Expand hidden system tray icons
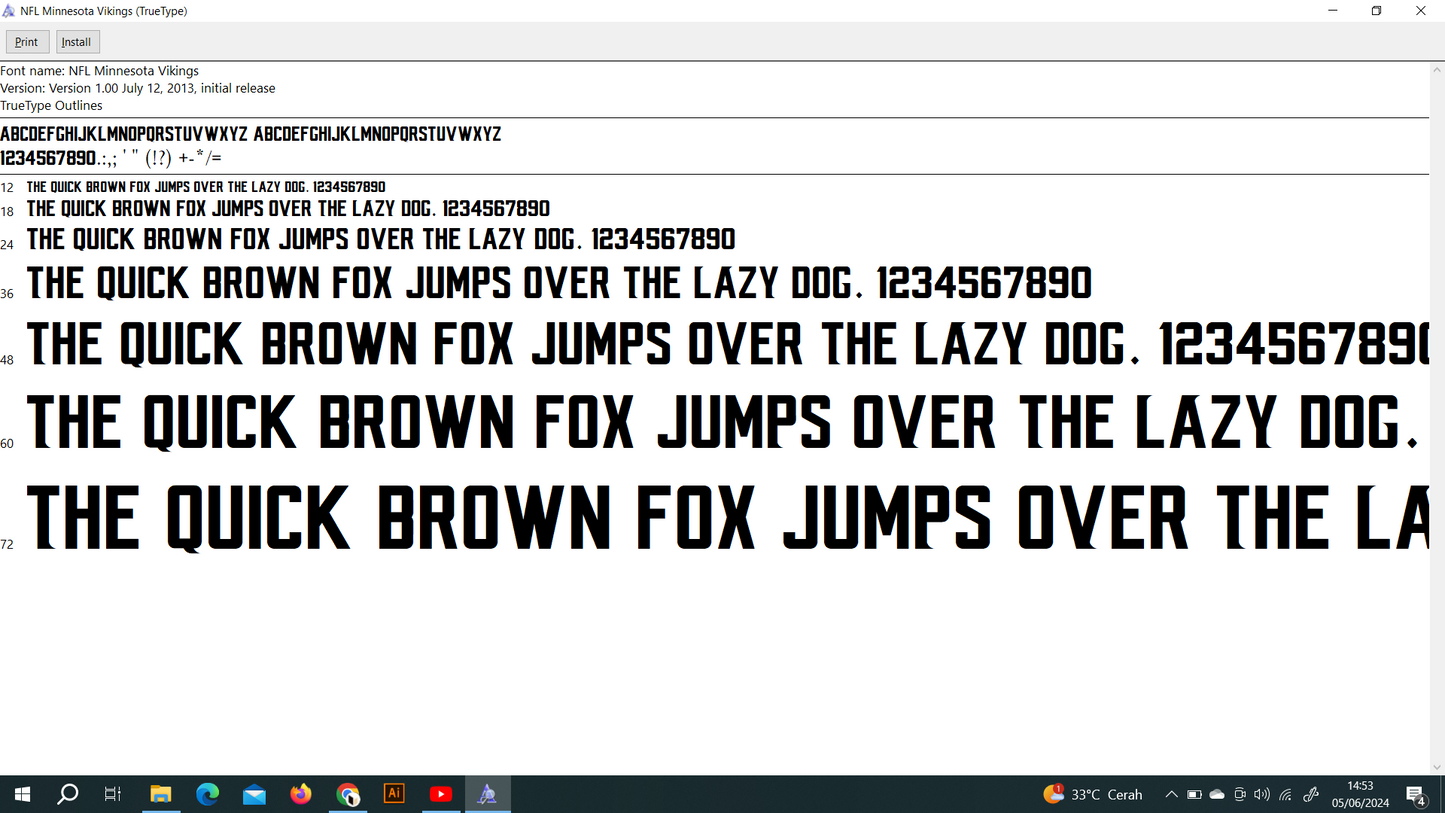The width and height of the screenshot is (1445, 813). click(x=1171, y=795)
